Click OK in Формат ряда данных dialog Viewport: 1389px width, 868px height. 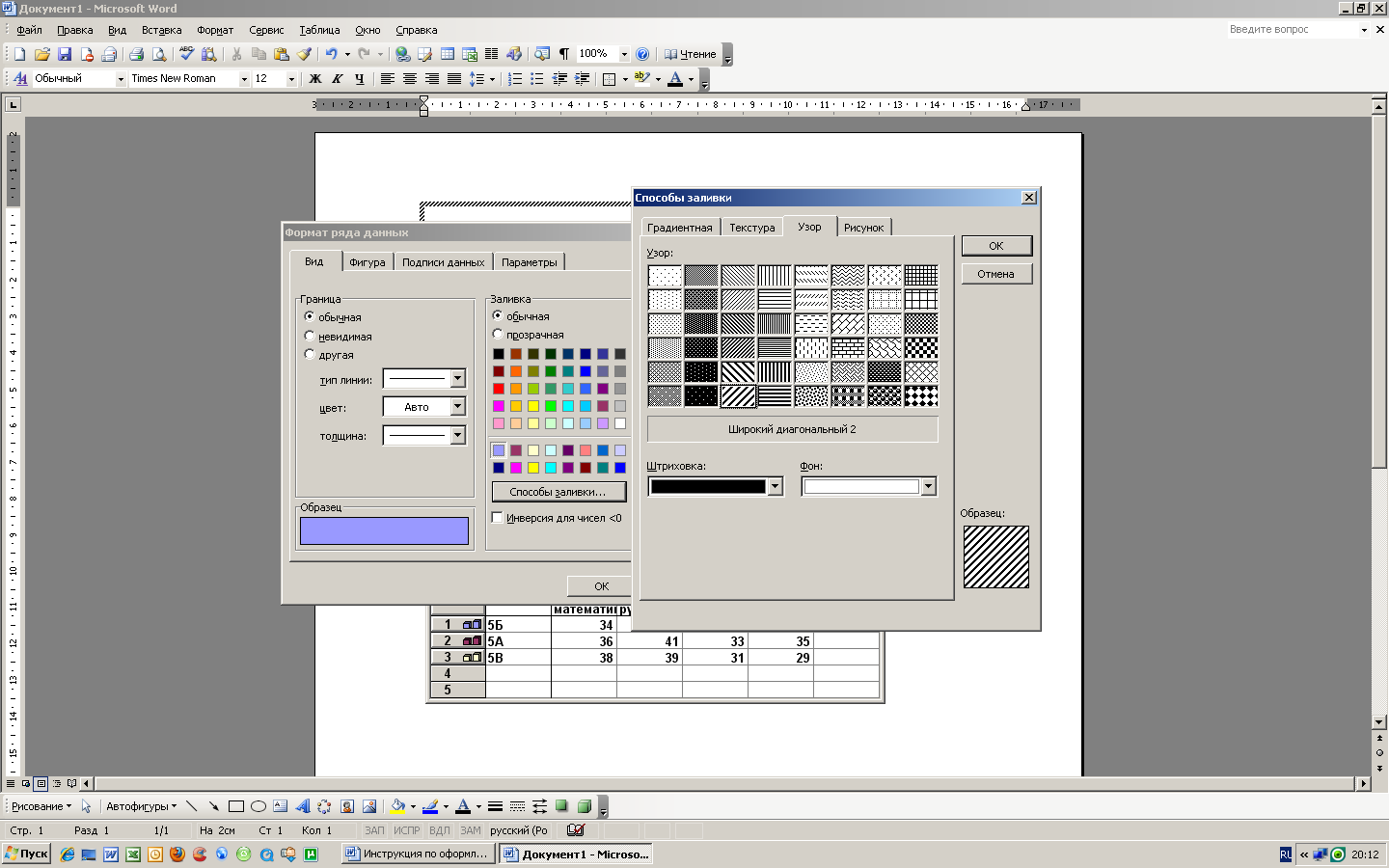tap(601, 586)
